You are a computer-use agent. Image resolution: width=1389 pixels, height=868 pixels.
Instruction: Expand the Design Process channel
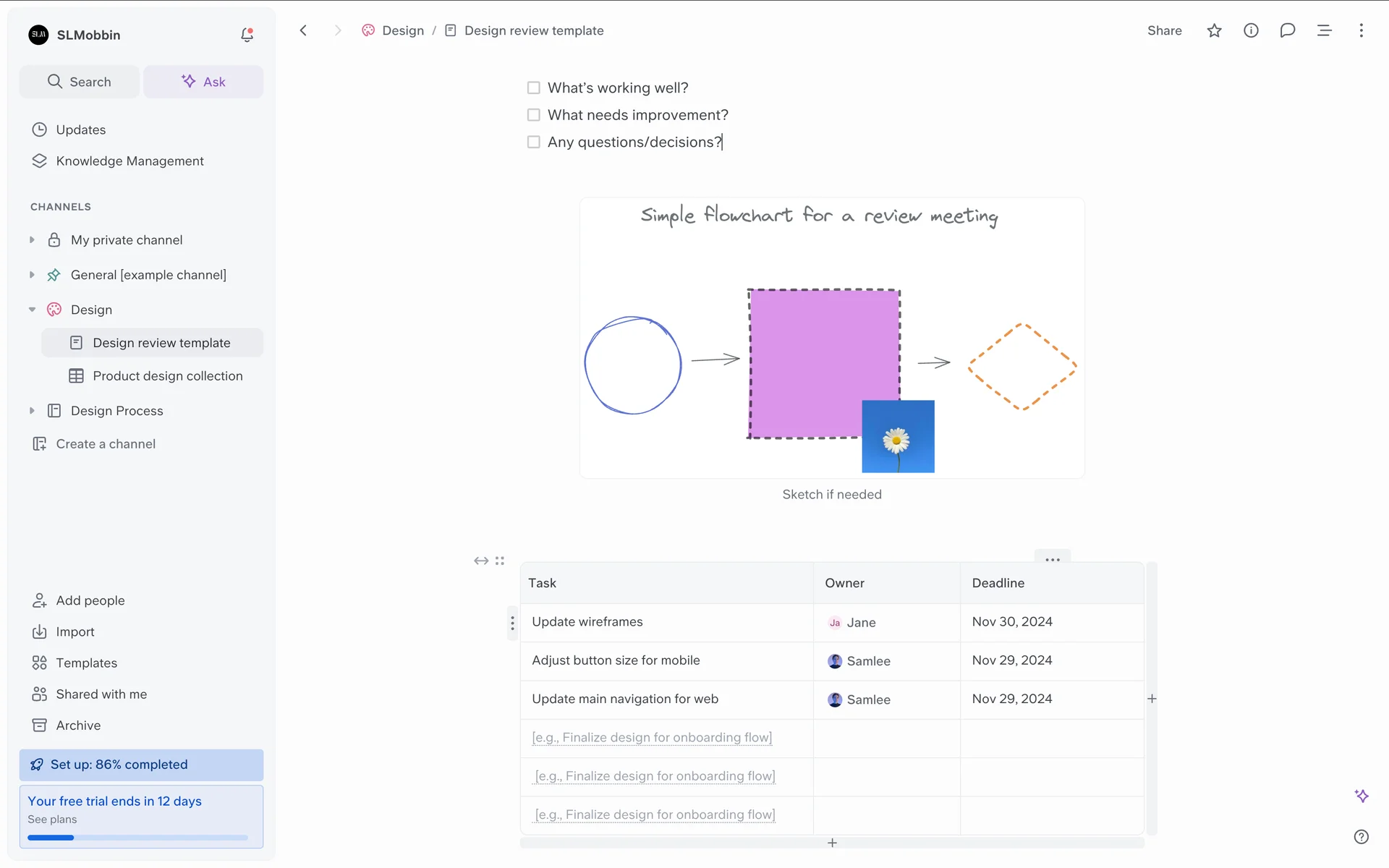[x=32, y=411]
